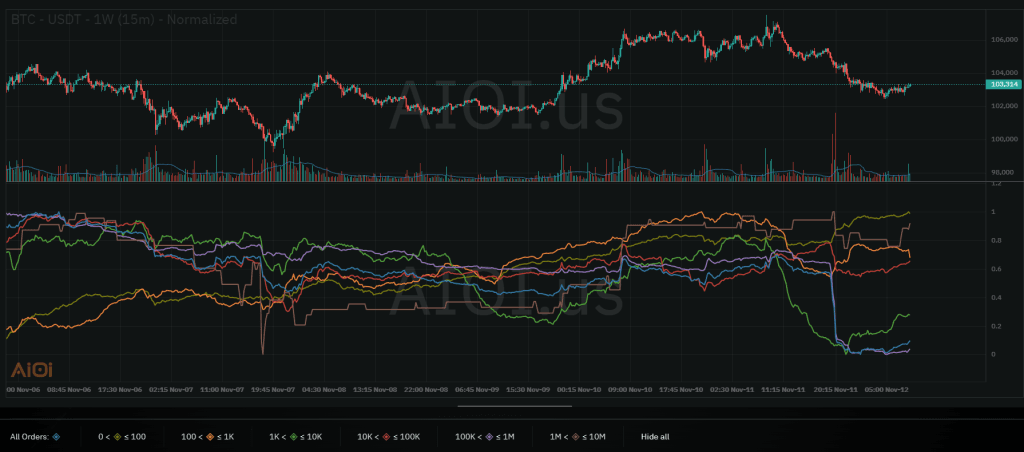
Task: Click the olive diamond for 0 to 100 orders
Action: pos(120,437)
